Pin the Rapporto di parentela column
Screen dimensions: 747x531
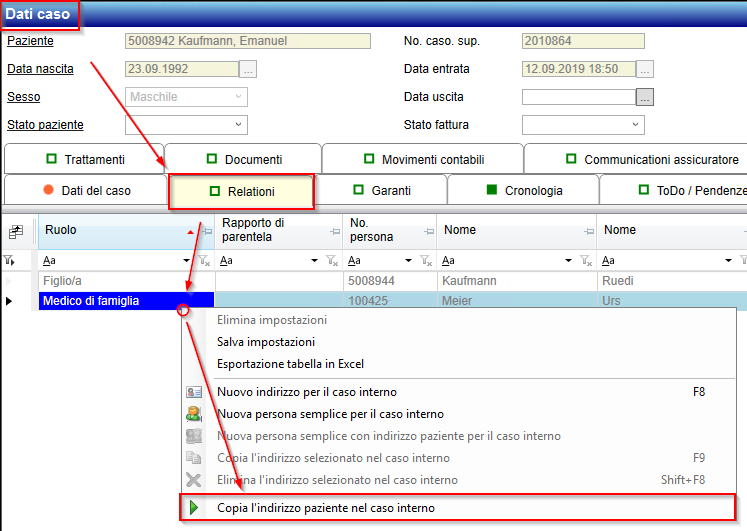click(x=335, y=231)
